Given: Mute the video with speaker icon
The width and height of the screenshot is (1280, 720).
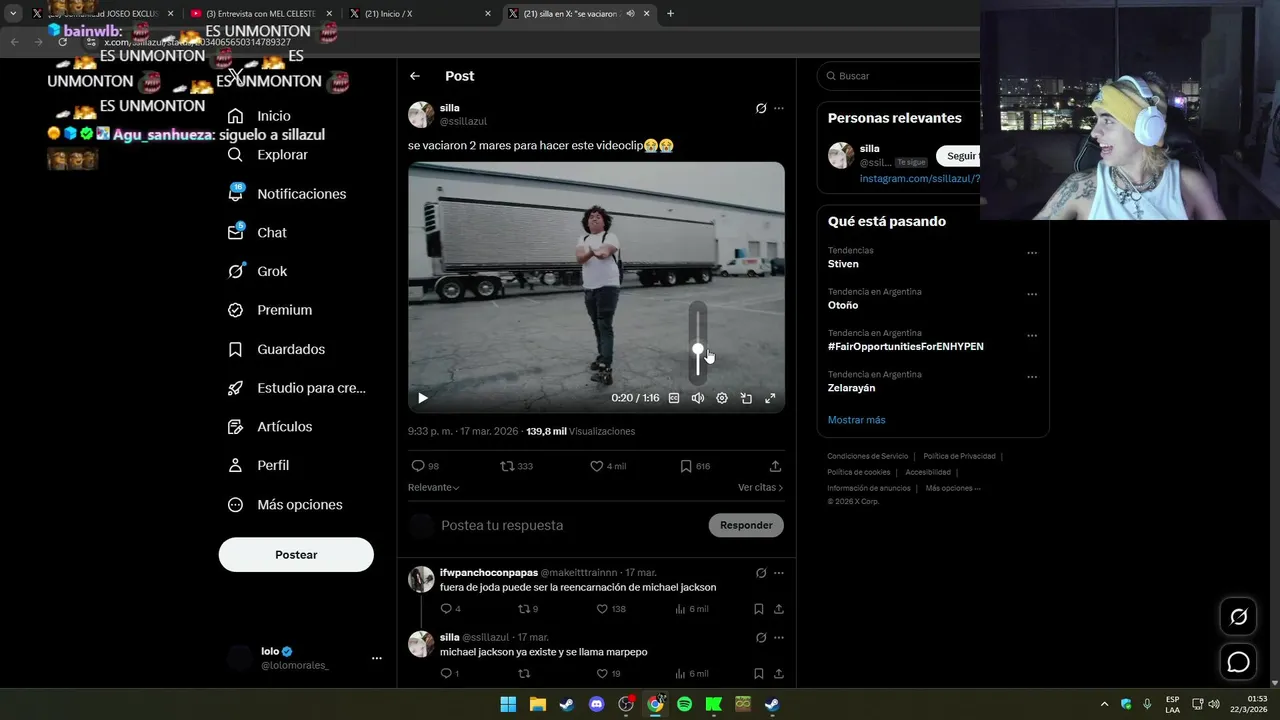Looking at the screenshot, I should tap(698, 398).
